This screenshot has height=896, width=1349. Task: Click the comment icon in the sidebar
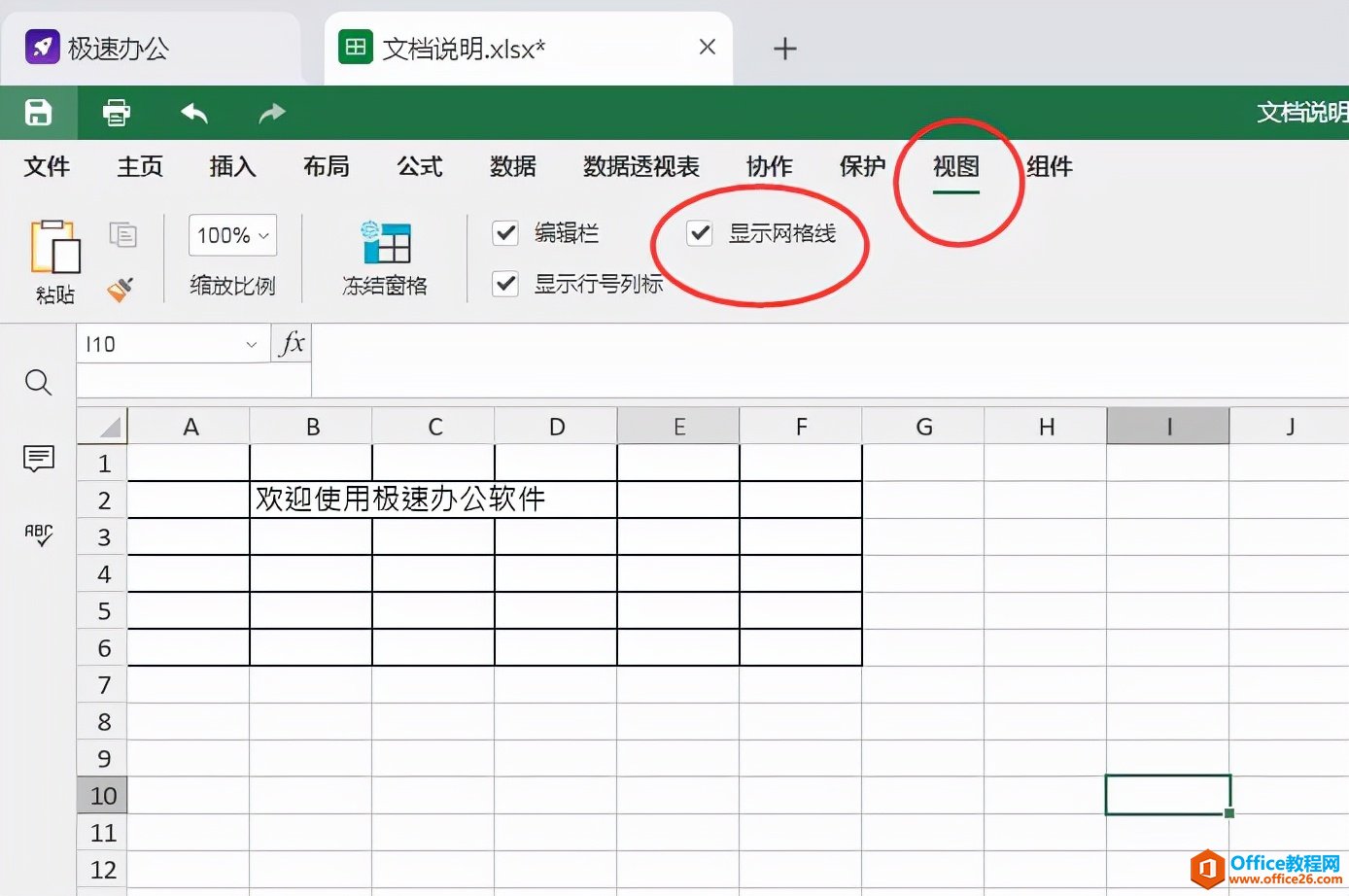coord(37,459)
